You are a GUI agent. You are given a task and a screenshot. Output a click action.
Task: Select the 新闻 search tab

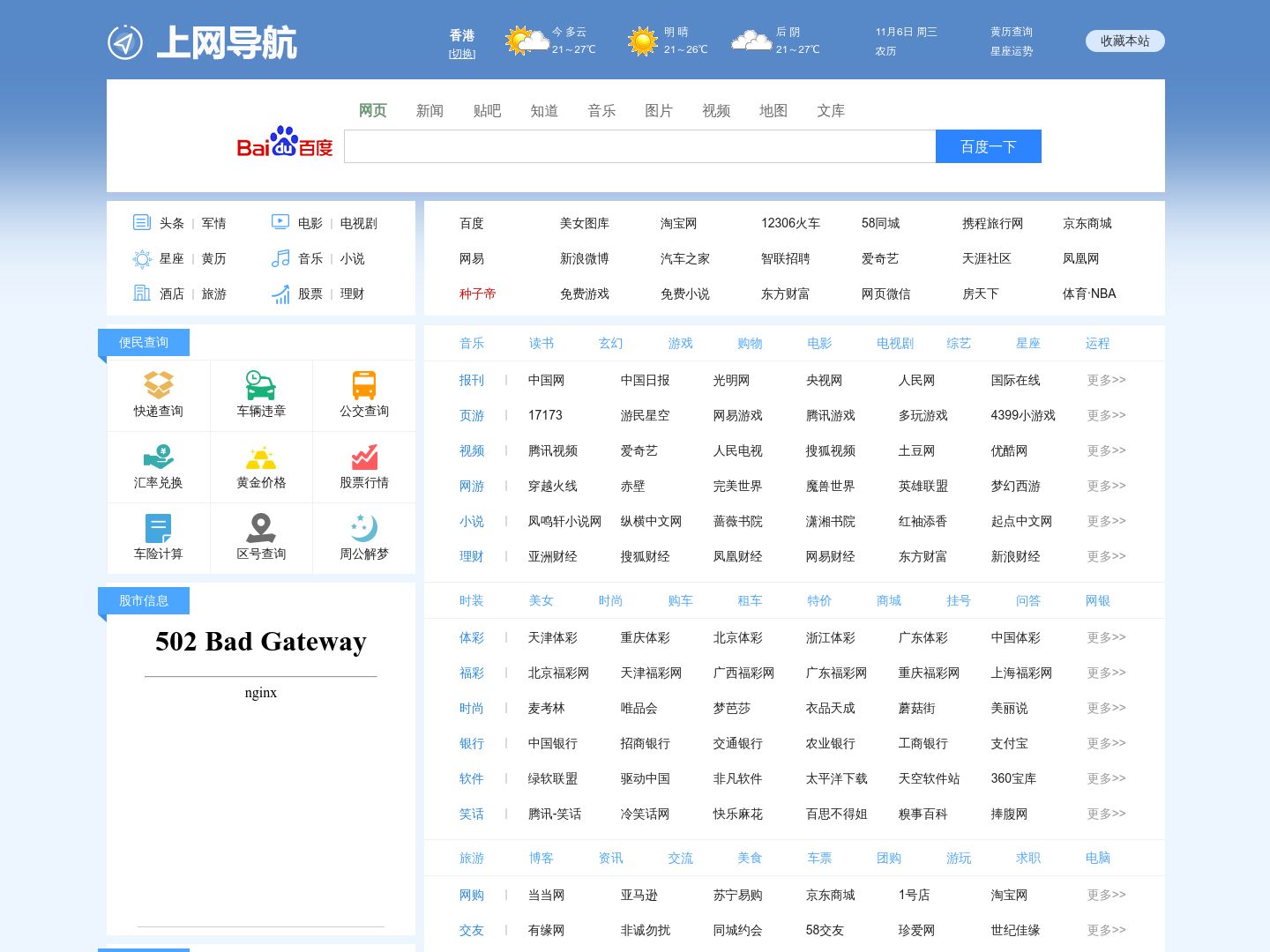click(430, 110)
